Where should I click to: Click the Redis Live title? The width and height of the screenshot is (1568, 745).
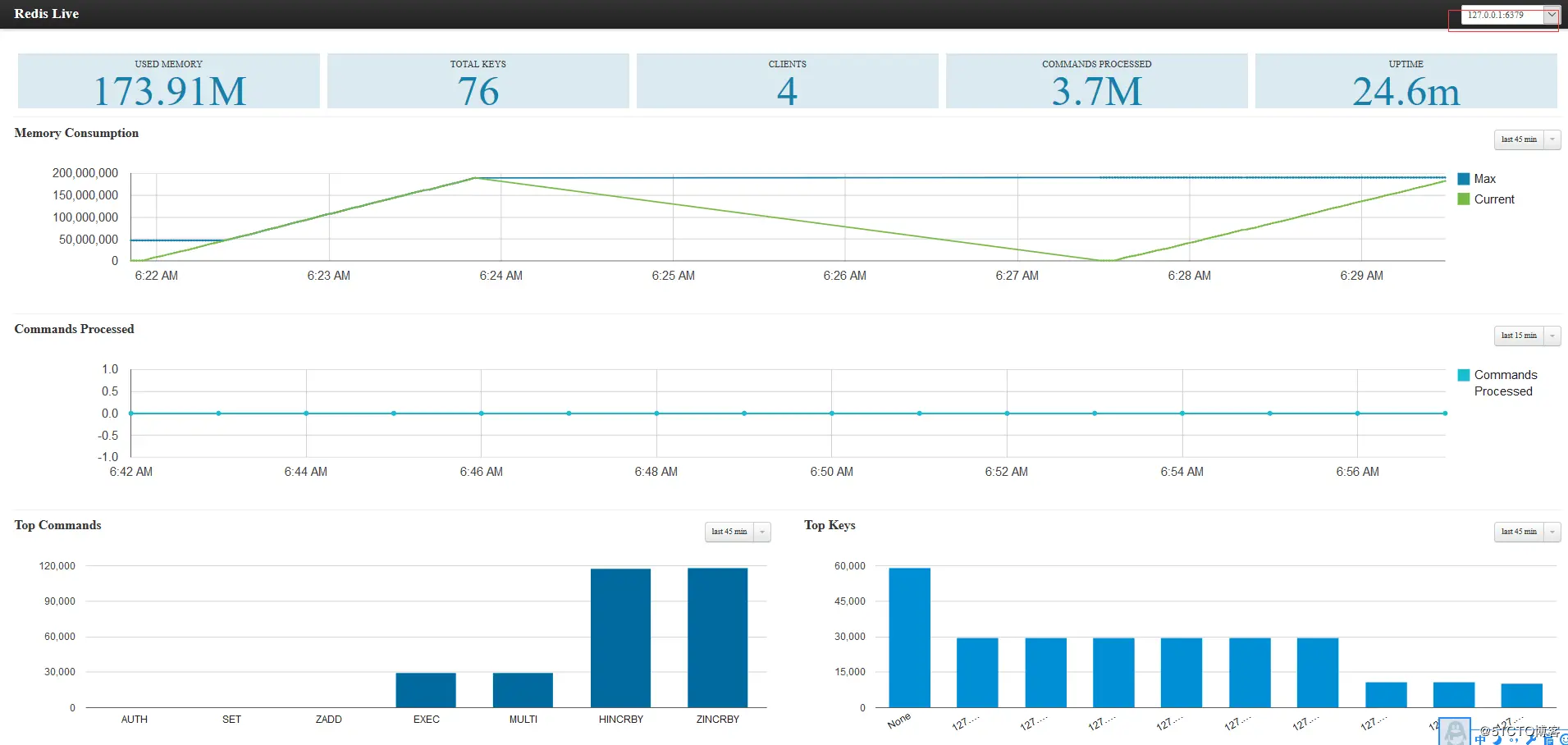point(47,14)
